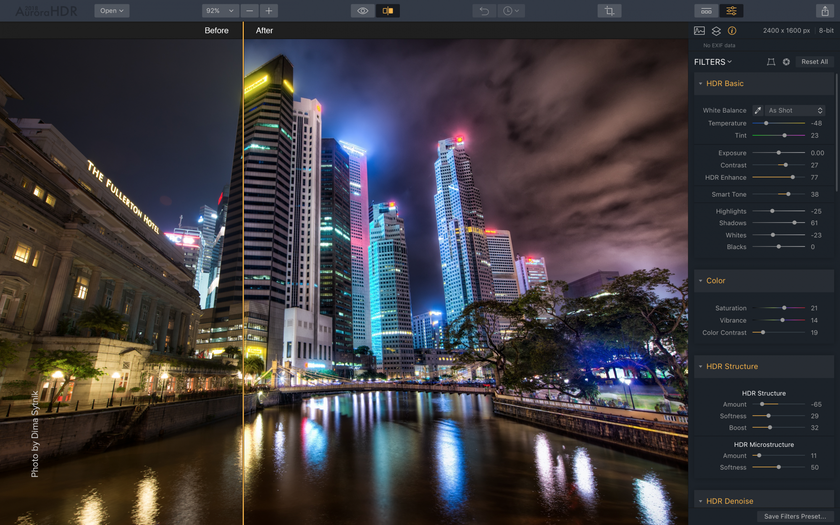This screenshot has width=840, height=525.
Task: Click the export share icon
Action: 825,11
